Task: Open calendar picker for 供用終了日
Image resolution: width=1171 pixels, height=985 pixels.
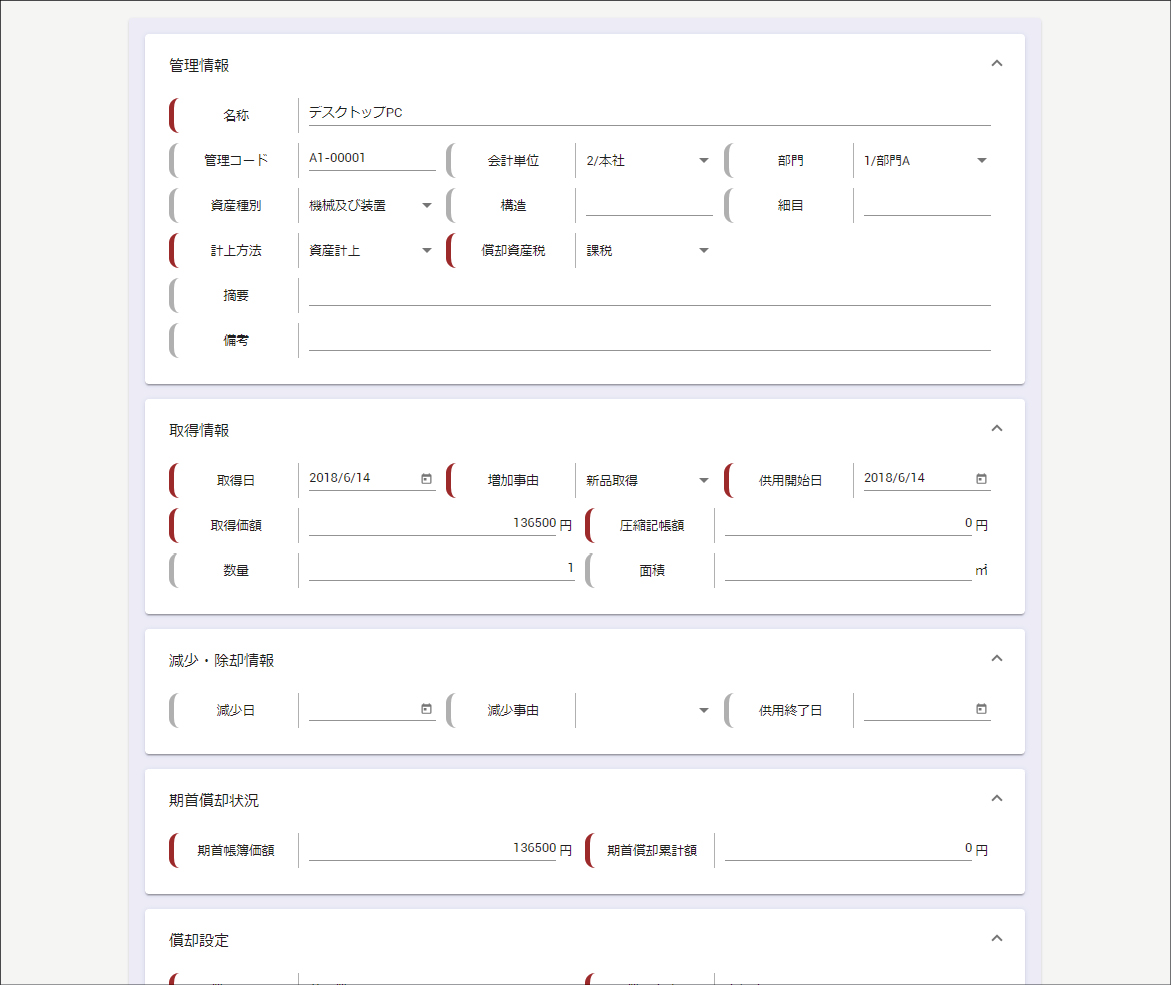Action: (x=981, y=709)
